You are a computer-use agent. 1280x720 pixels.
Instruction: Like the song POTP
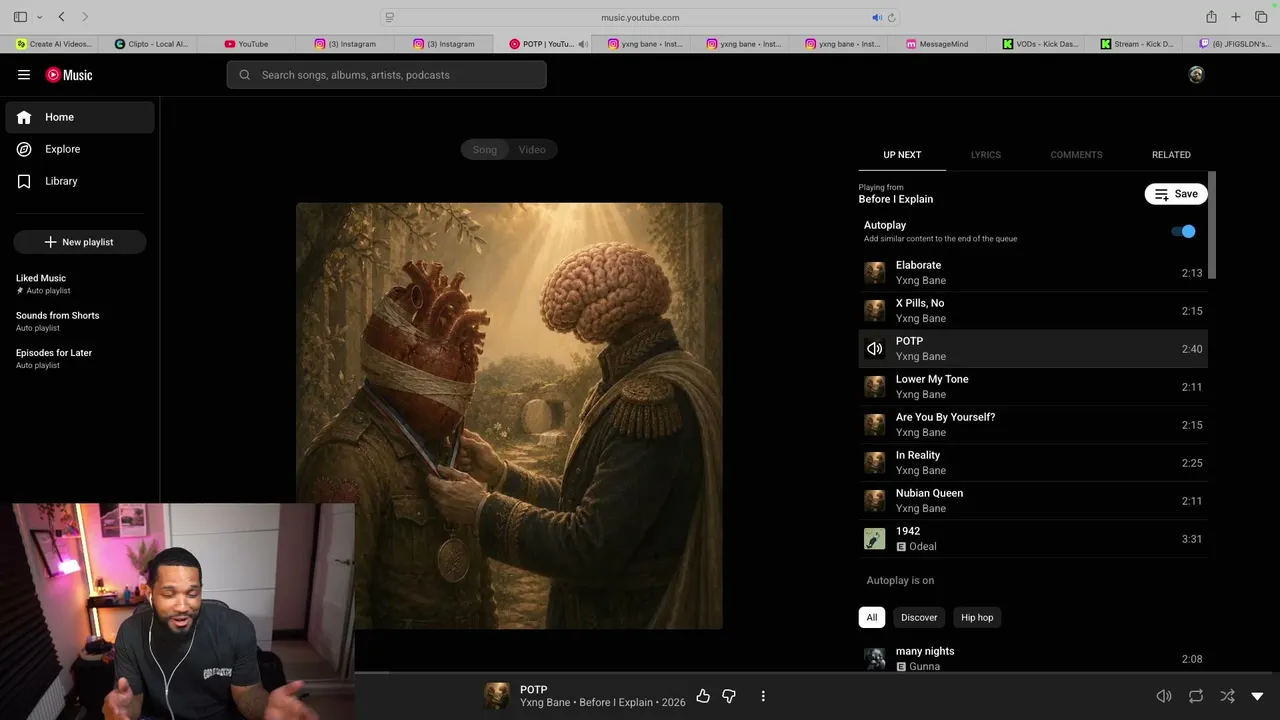[x=703, y=696]
